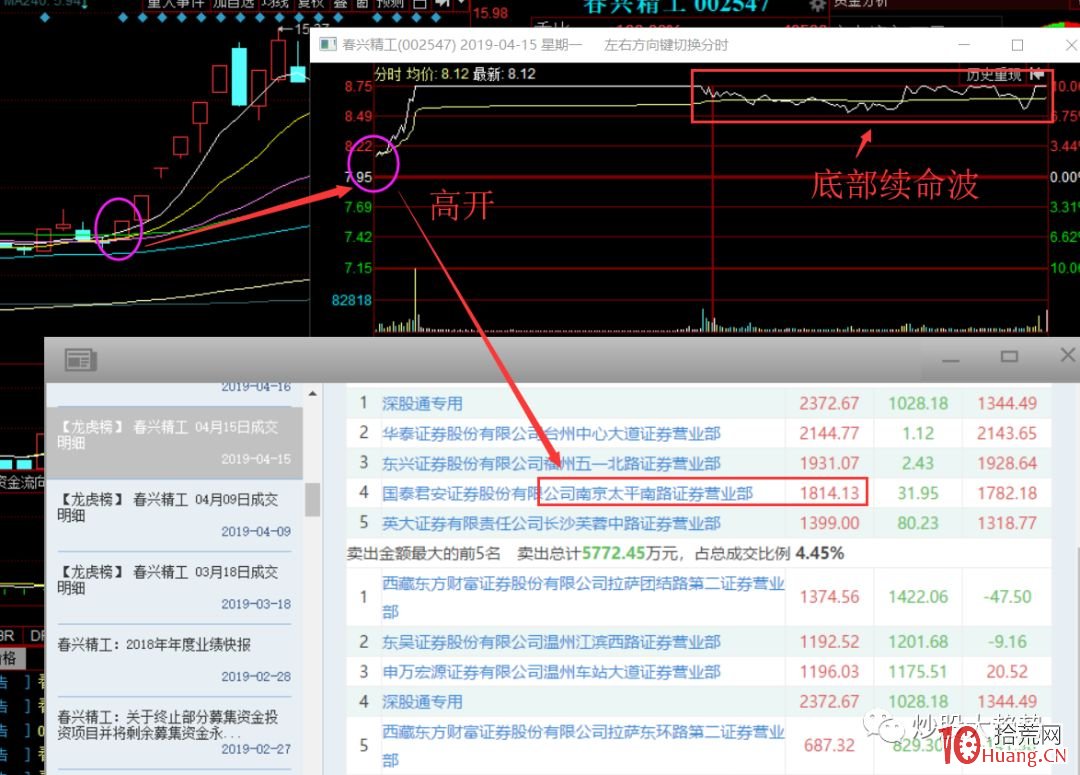
Task: Click the net amount 2143.65
Action: click(1006, 433)
